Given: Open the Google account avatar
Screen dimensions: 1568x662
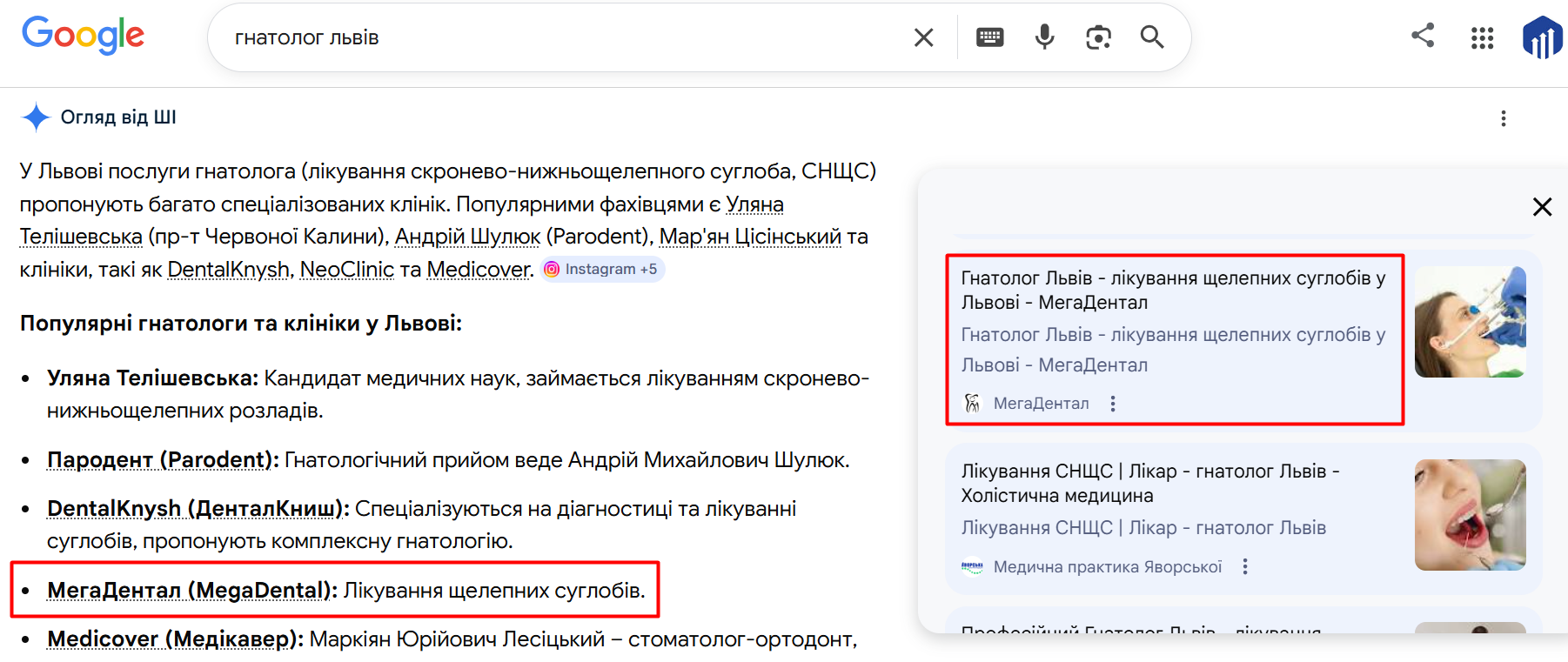Looking at the screenshot, I should point(1545,37).
